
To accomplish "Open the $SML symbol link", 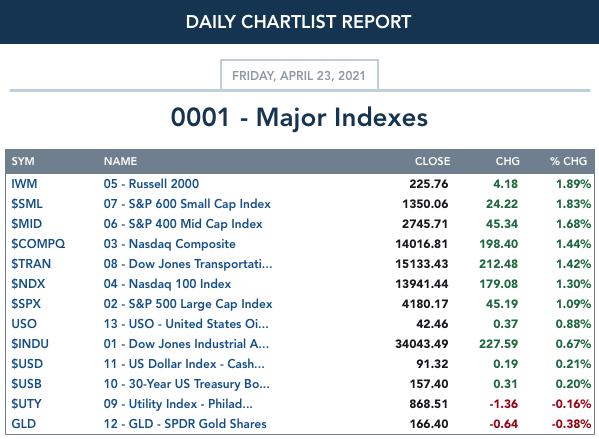I will [27, 204].
